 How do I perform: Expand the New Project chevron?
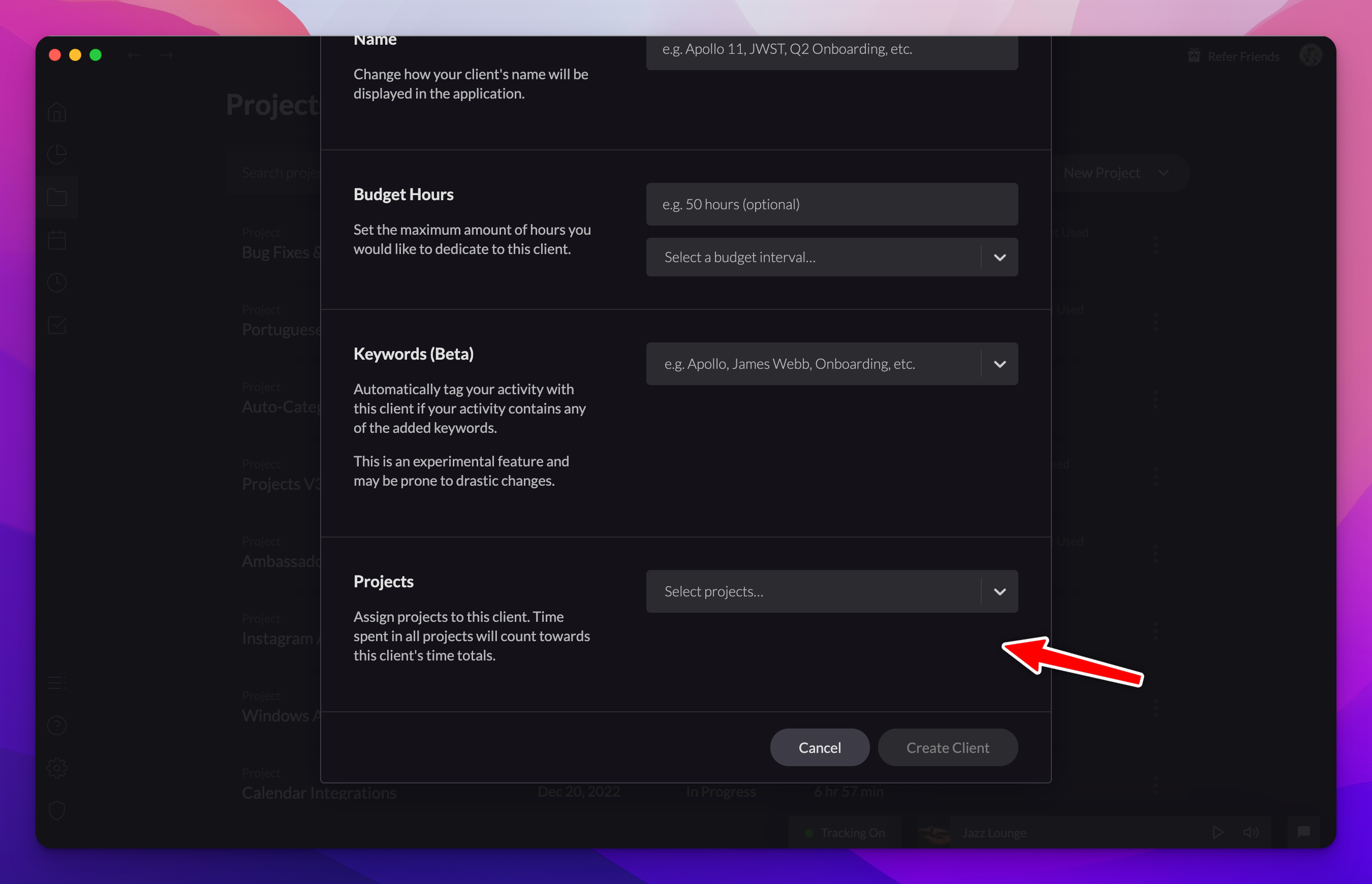coord(1163,173)
